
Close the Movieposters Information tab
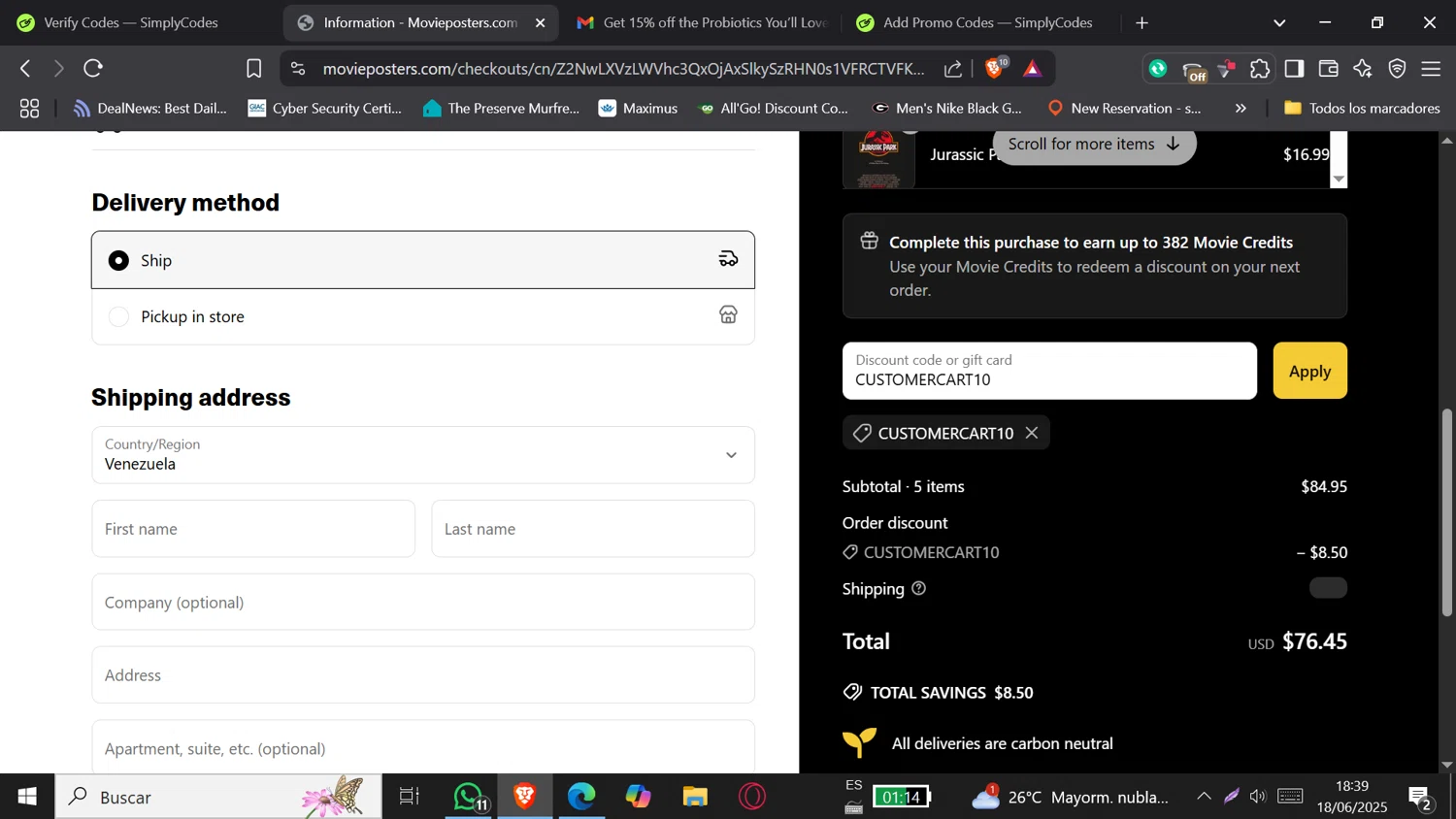pyautogui.click(x=541, y=22)
